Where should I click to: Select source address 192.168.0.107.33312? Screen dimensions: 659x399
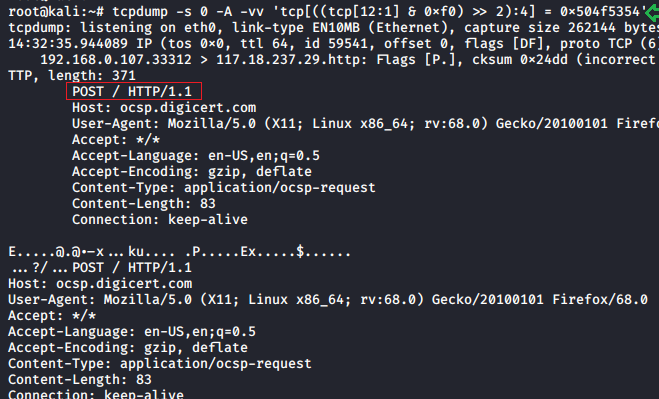click(116, 59)
